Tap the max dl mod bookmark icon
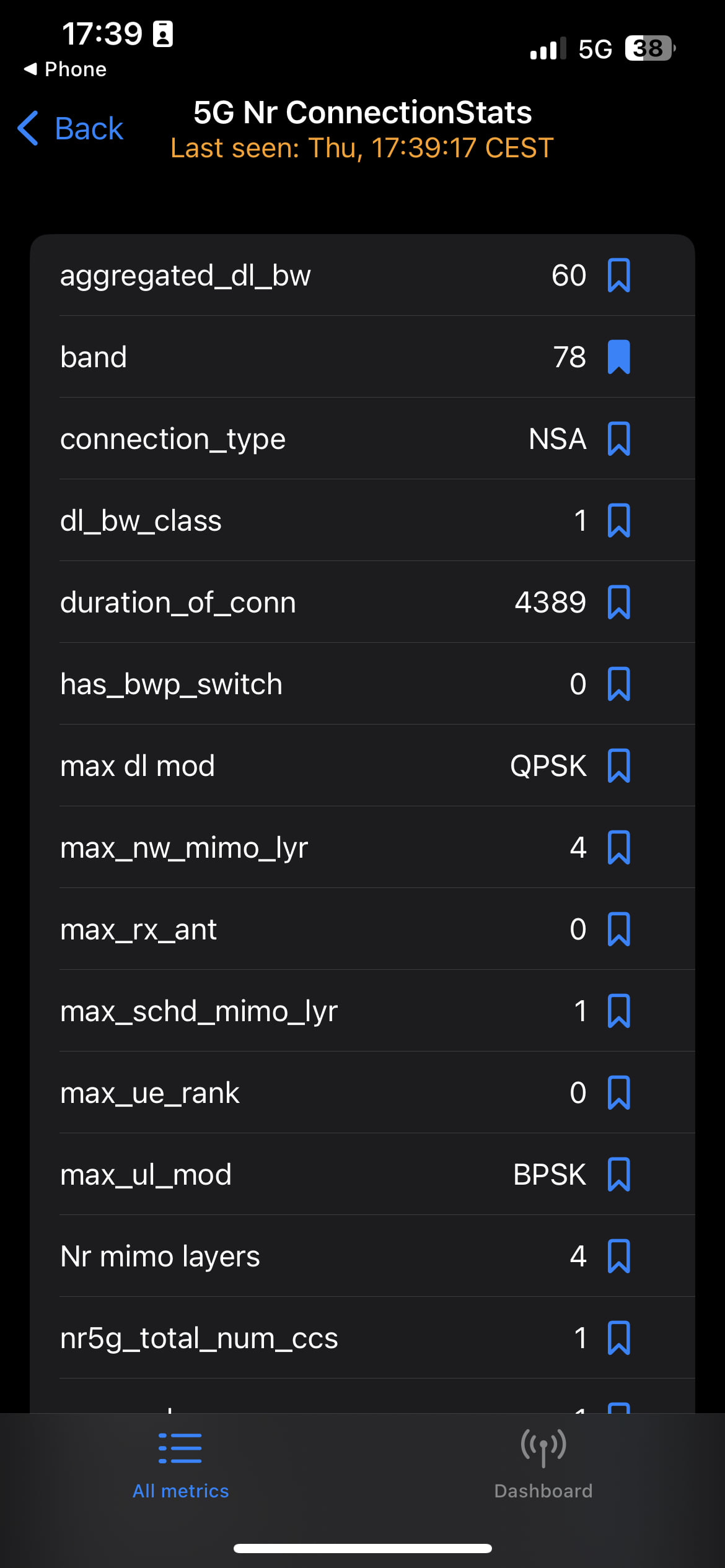Image resolution: width=725 pixels, height=1568 pixels. point(618,765)
